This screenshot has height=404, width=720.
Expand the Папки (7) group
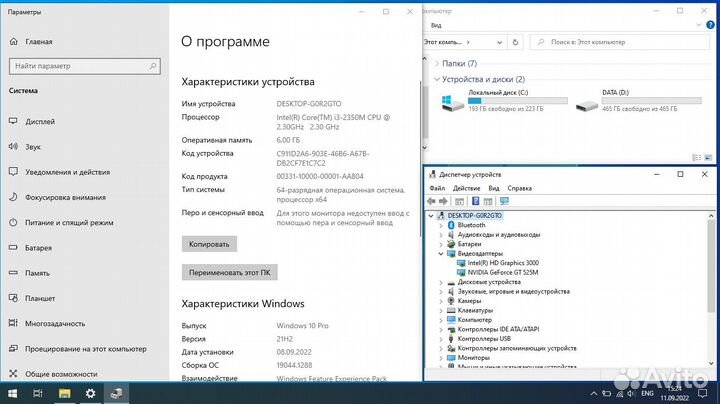coord(437,63)
